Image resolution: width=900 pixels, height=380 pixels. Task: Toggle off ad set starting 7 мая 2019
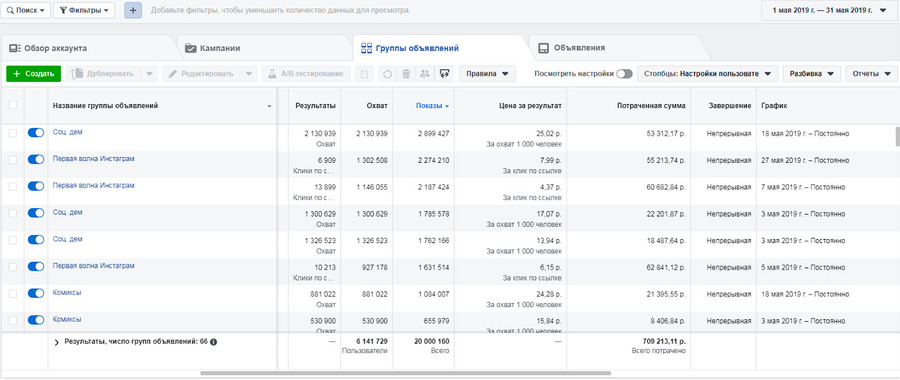(36, 186)
